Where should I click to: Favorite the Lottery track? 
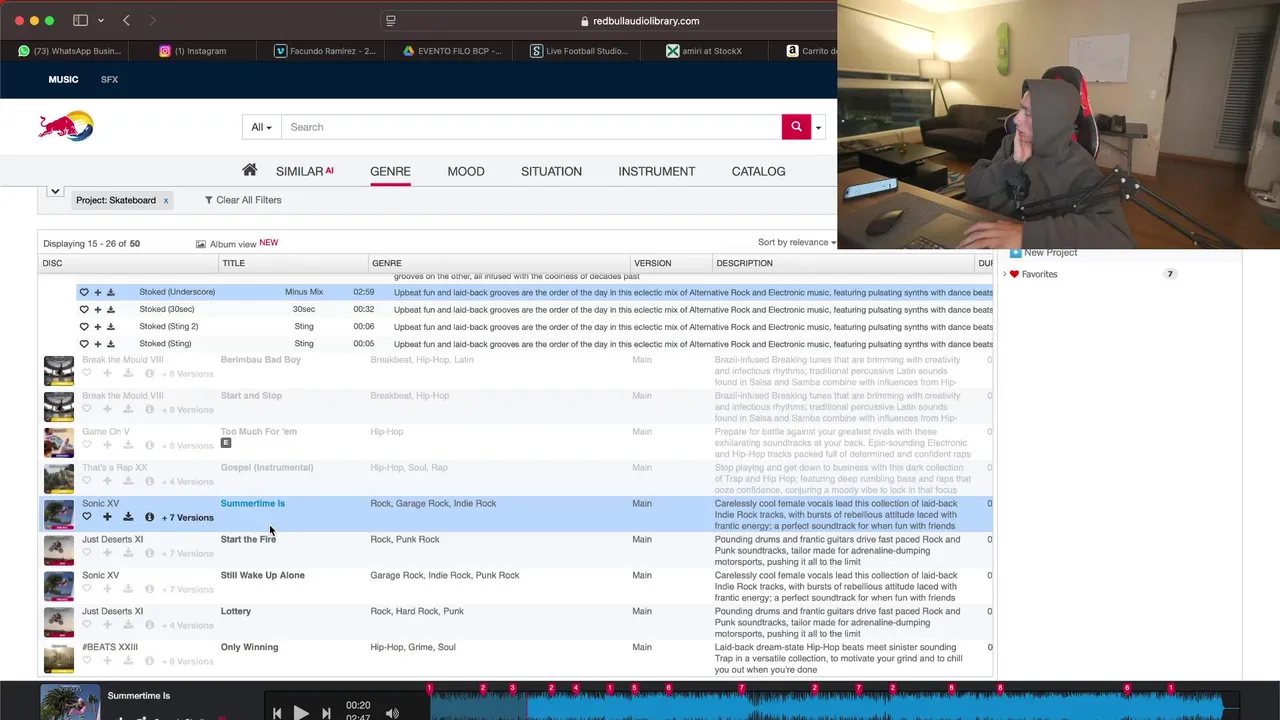click(87, 625)
